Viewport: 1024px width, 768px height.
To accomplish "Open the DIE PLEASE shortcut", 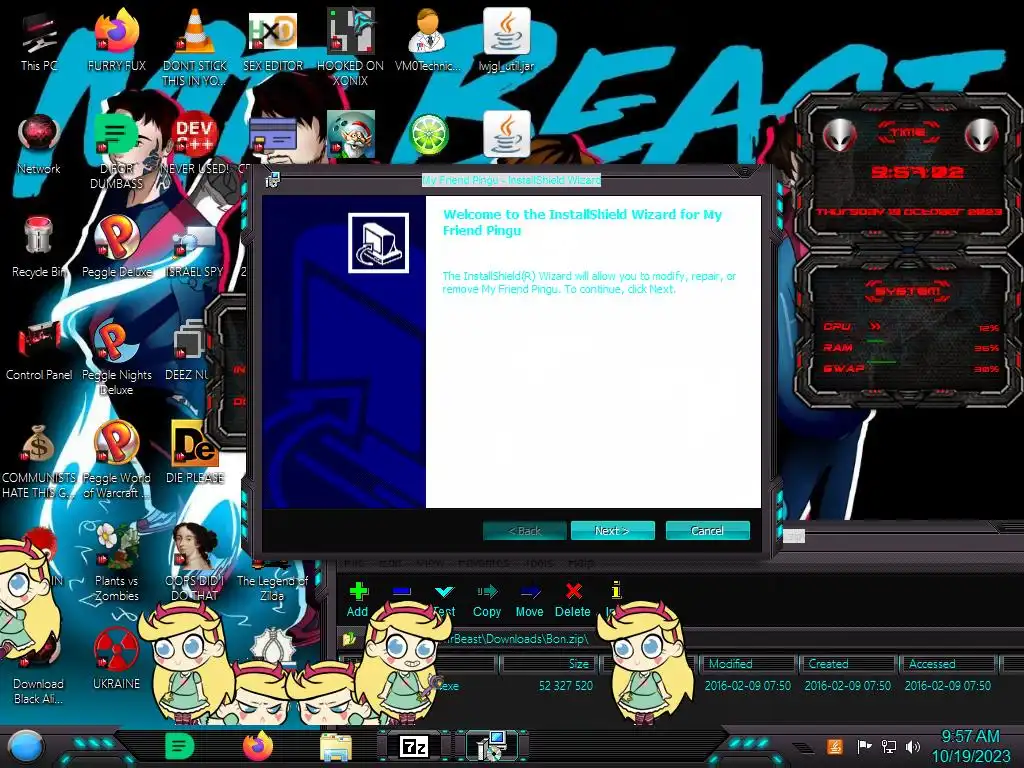I will [x=195, y=452].
